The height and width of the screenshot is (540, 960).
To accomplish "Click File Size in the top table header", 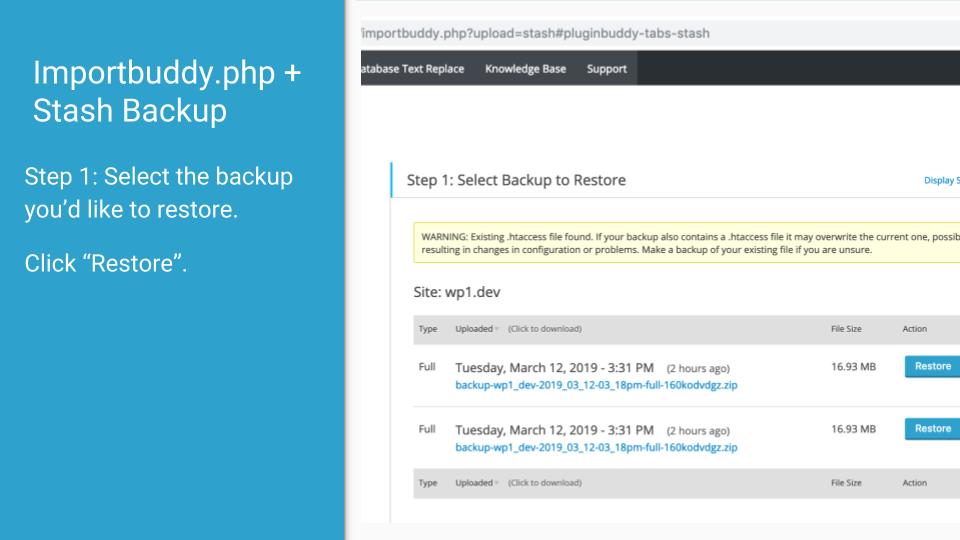I will (x=846, y=329).
